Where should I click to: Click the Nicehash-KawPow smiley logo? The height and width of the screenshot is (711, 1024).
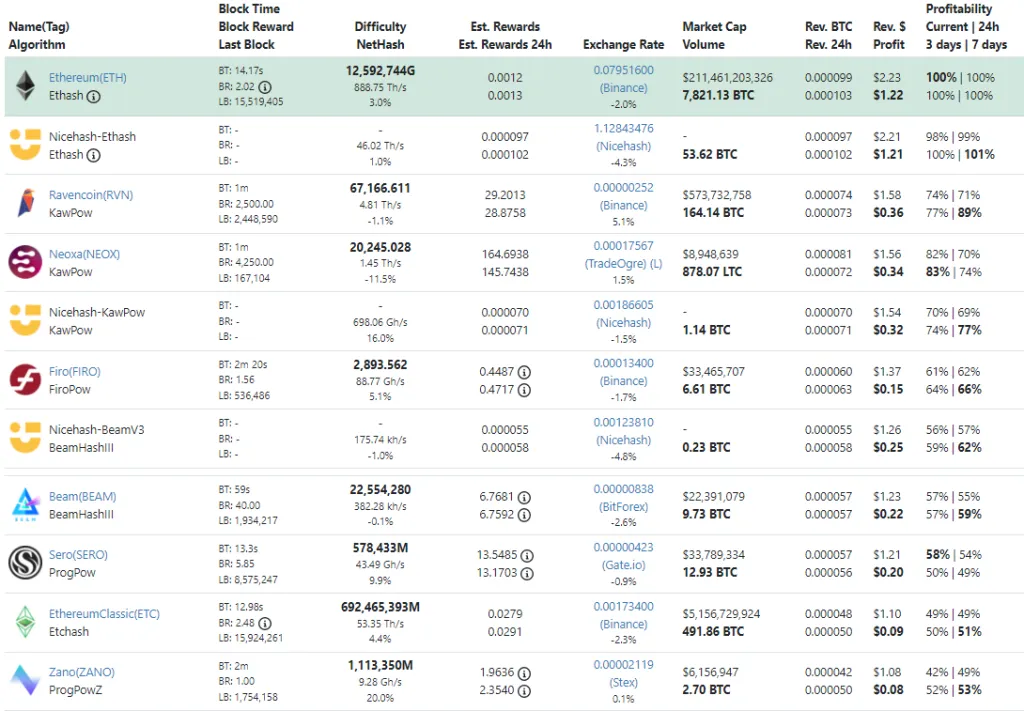(25, 321)
